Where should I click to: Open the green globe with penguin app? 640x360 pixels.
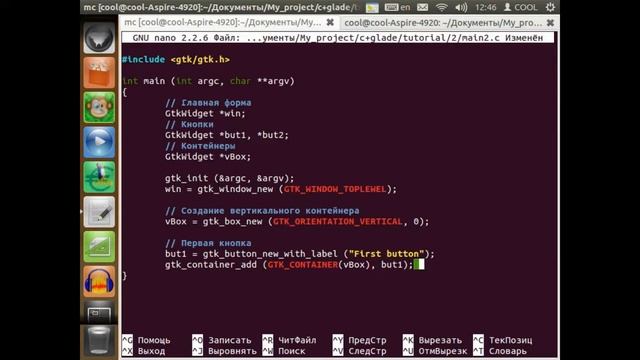tap(99, 177)
